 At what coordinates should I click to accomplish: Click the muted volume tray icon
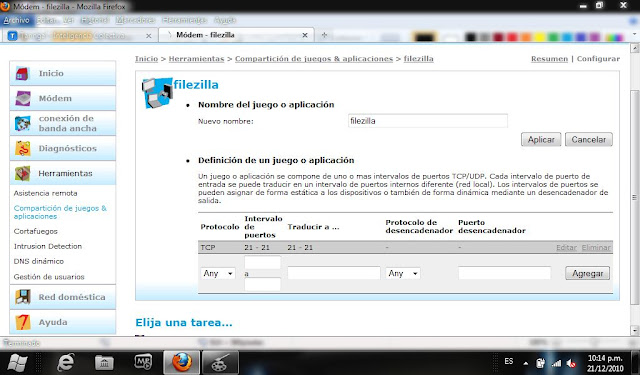click(571, 363)
